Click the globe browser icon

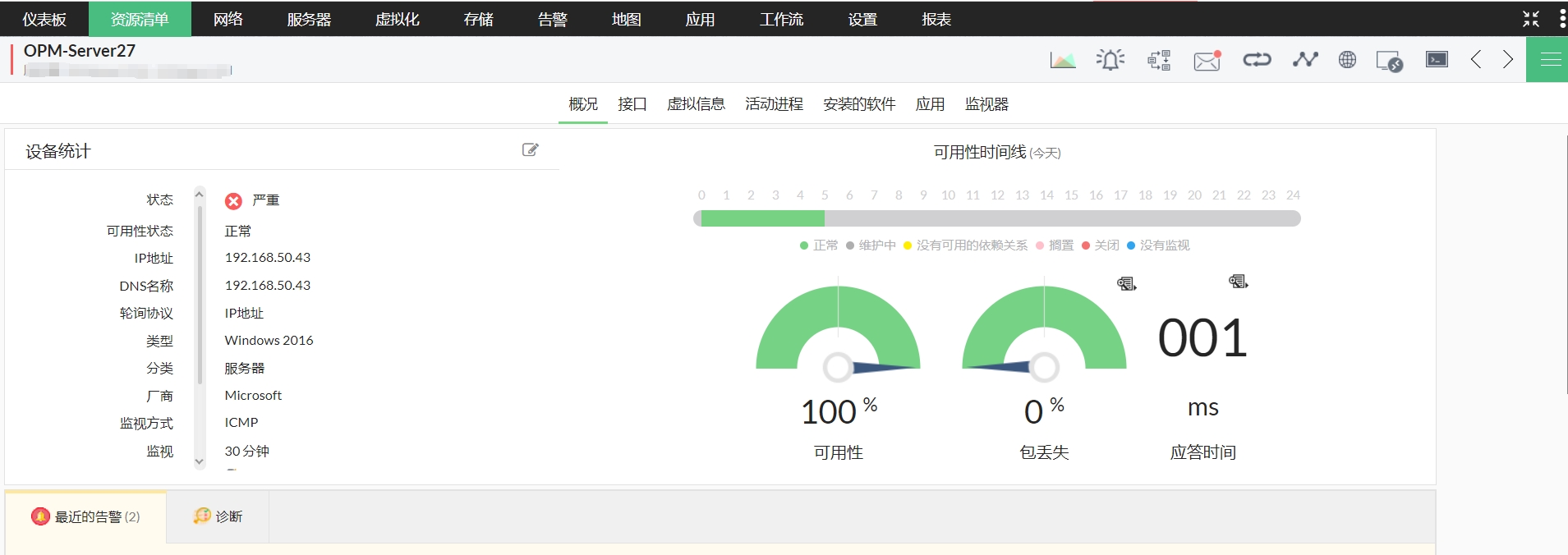[x=1347, y=60]
